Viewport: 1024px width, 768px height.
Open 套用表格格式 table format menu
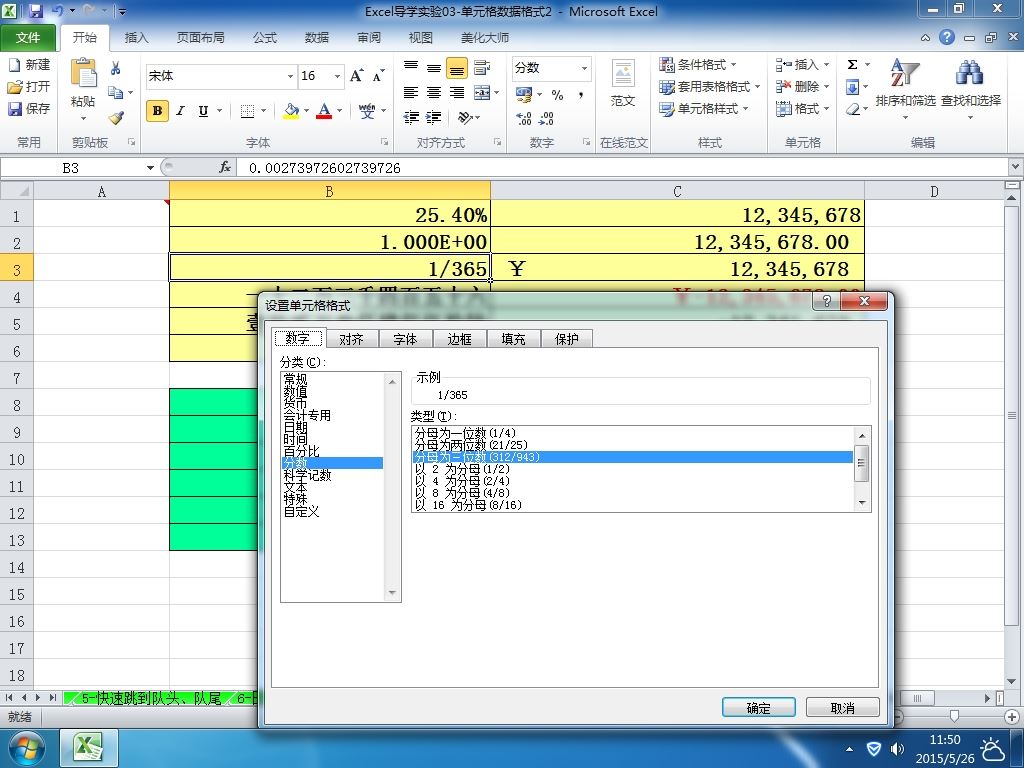(709, 86)
